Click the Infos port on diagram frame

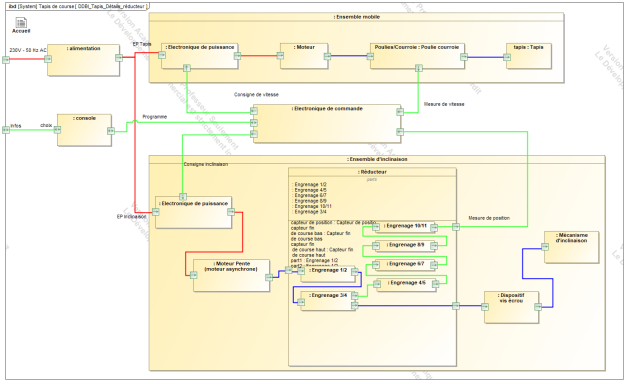coord(6,130)
